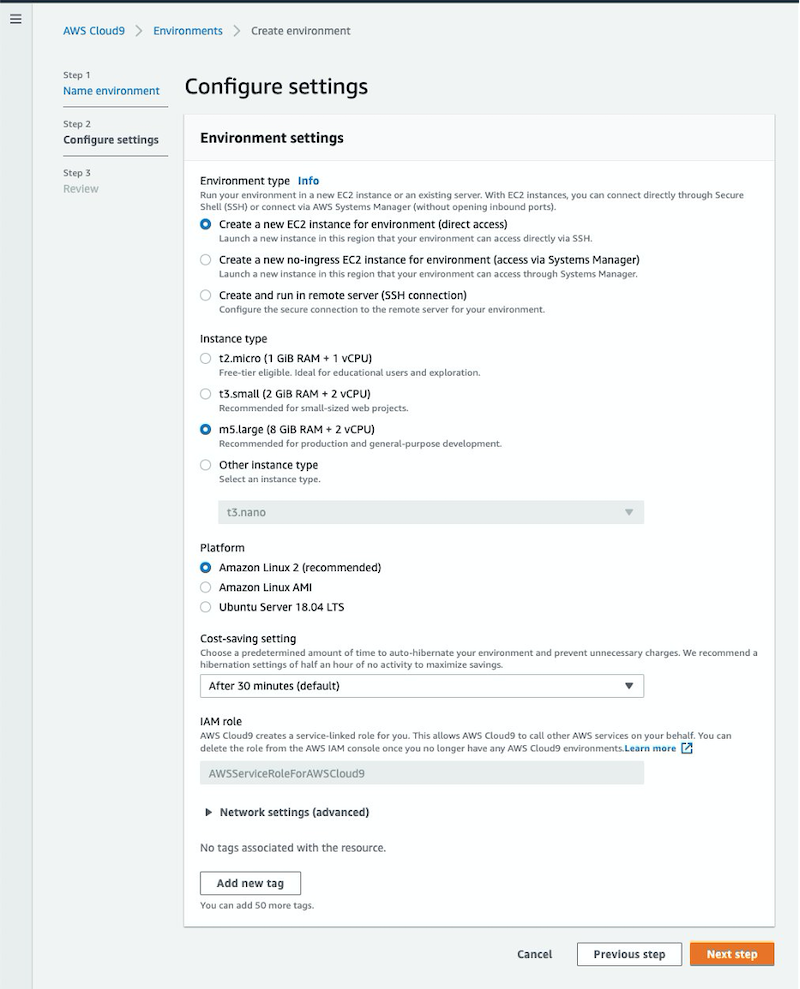Click the dropdown chevron on the t3.nano selector

(x=629, y=511)
